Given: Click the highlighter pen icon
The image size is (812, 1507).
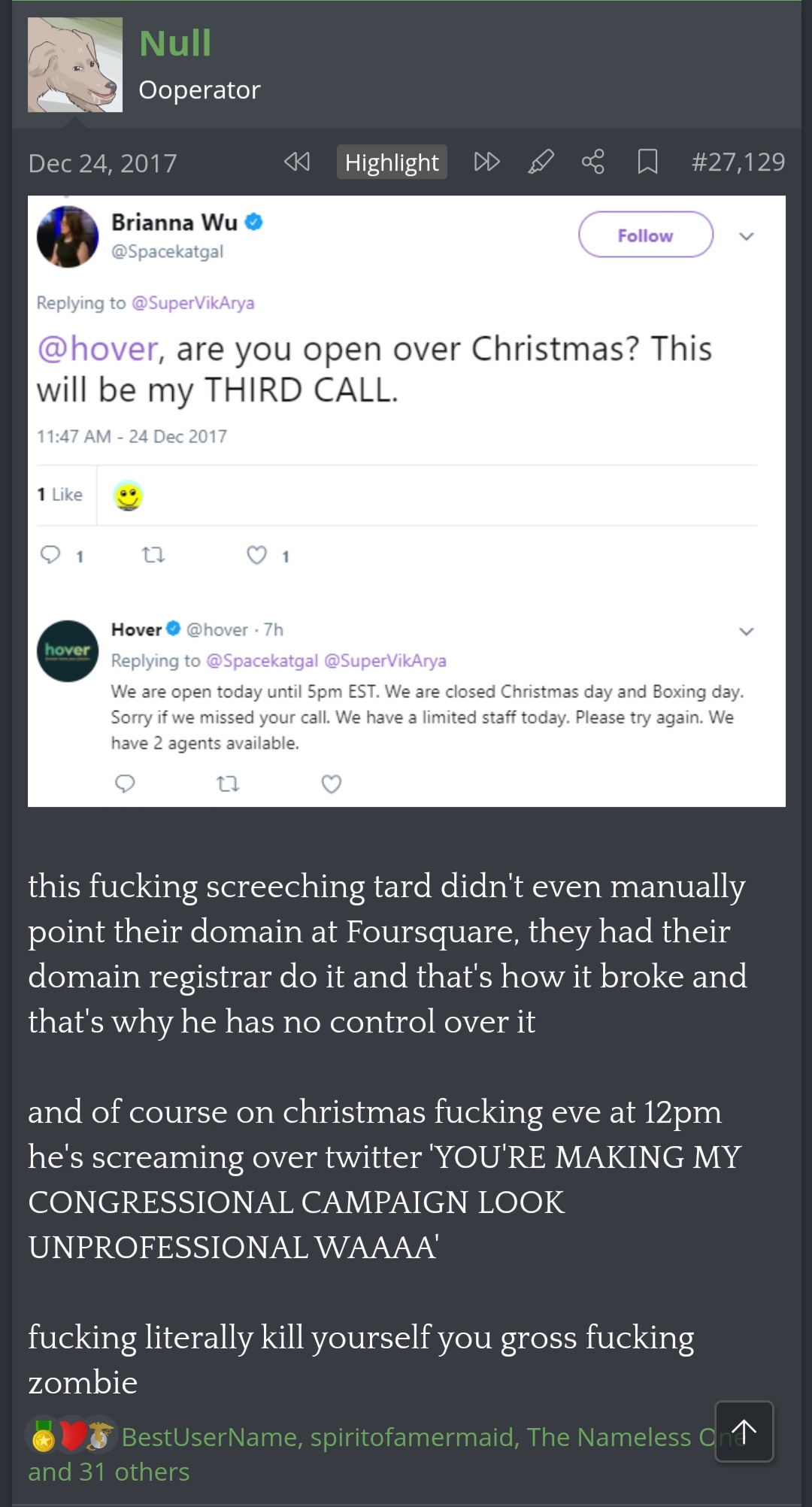Looking at the screenshot, I should tap(541, 162).
